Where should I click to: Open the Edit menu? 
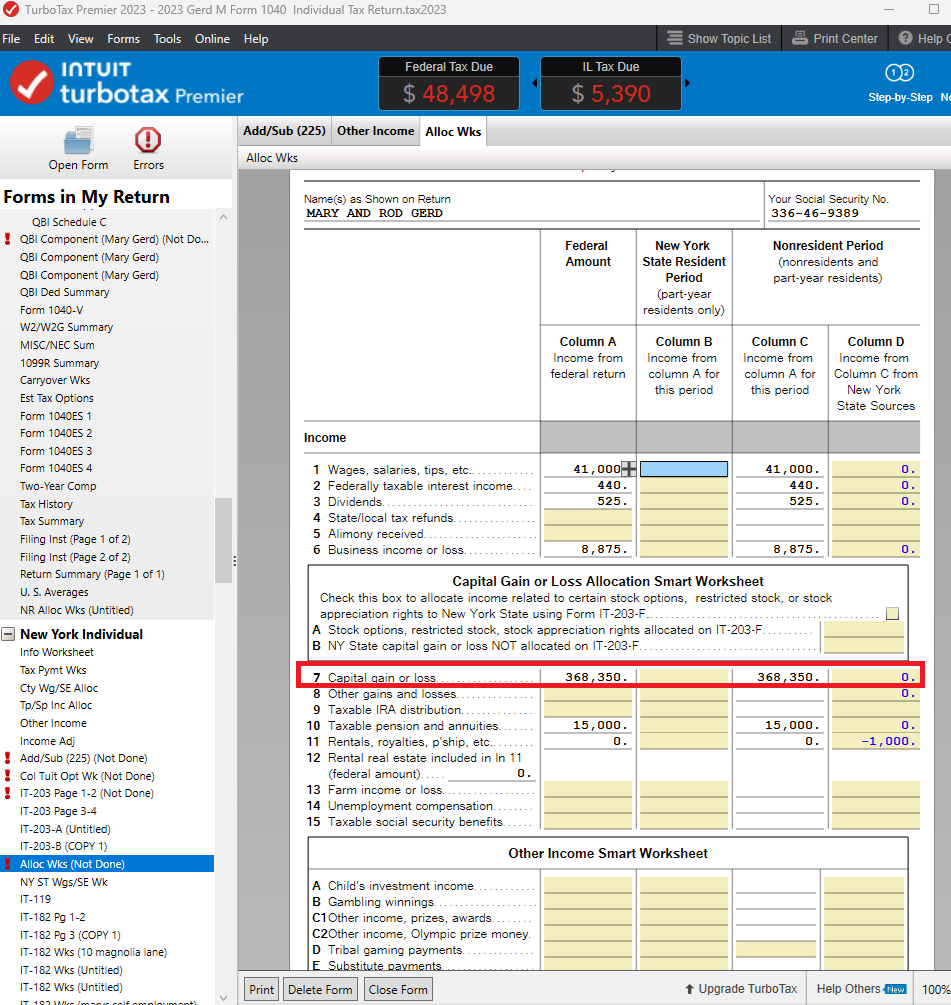pos(44,38)
